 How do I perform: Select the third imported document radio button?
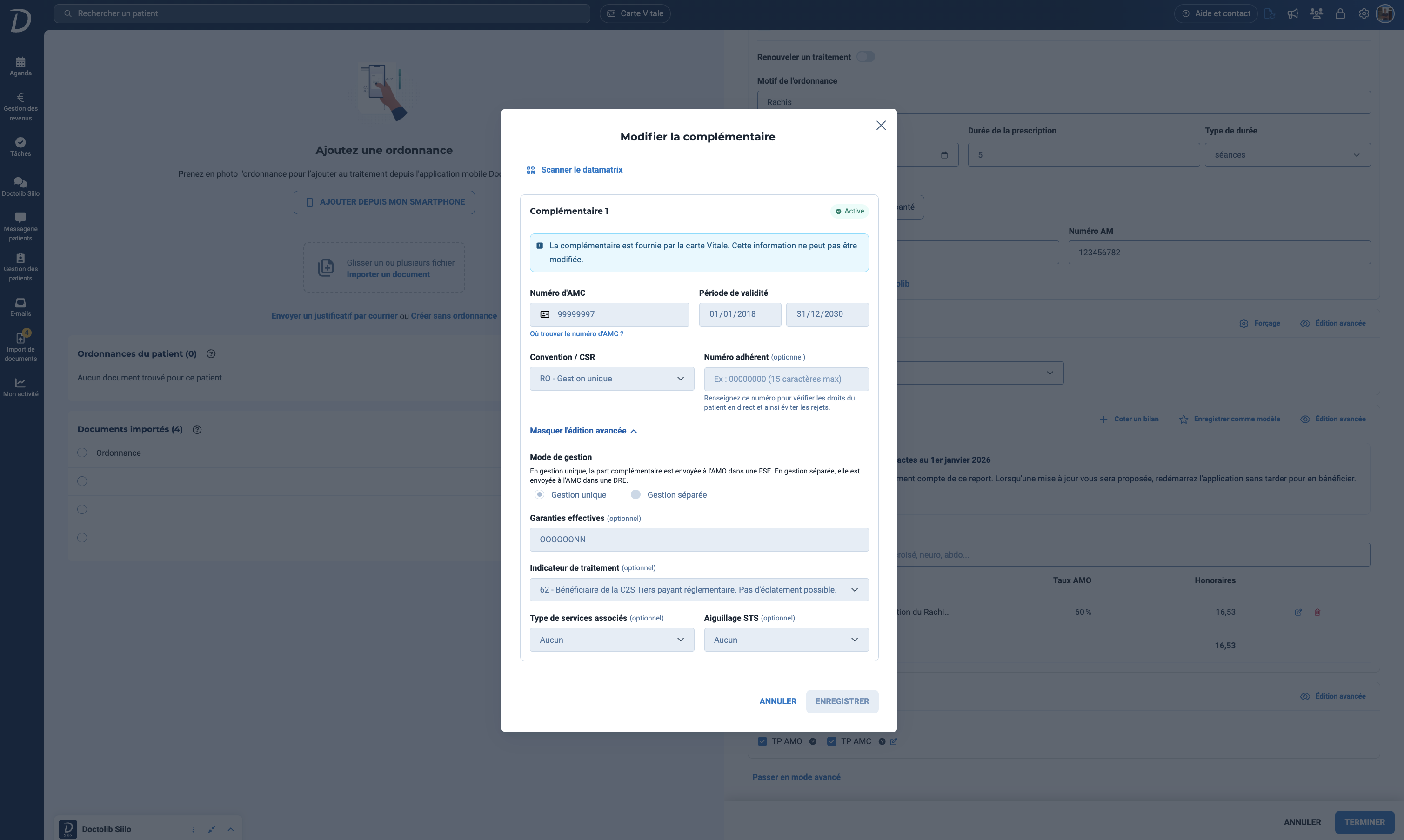click(x=82, y=509)
